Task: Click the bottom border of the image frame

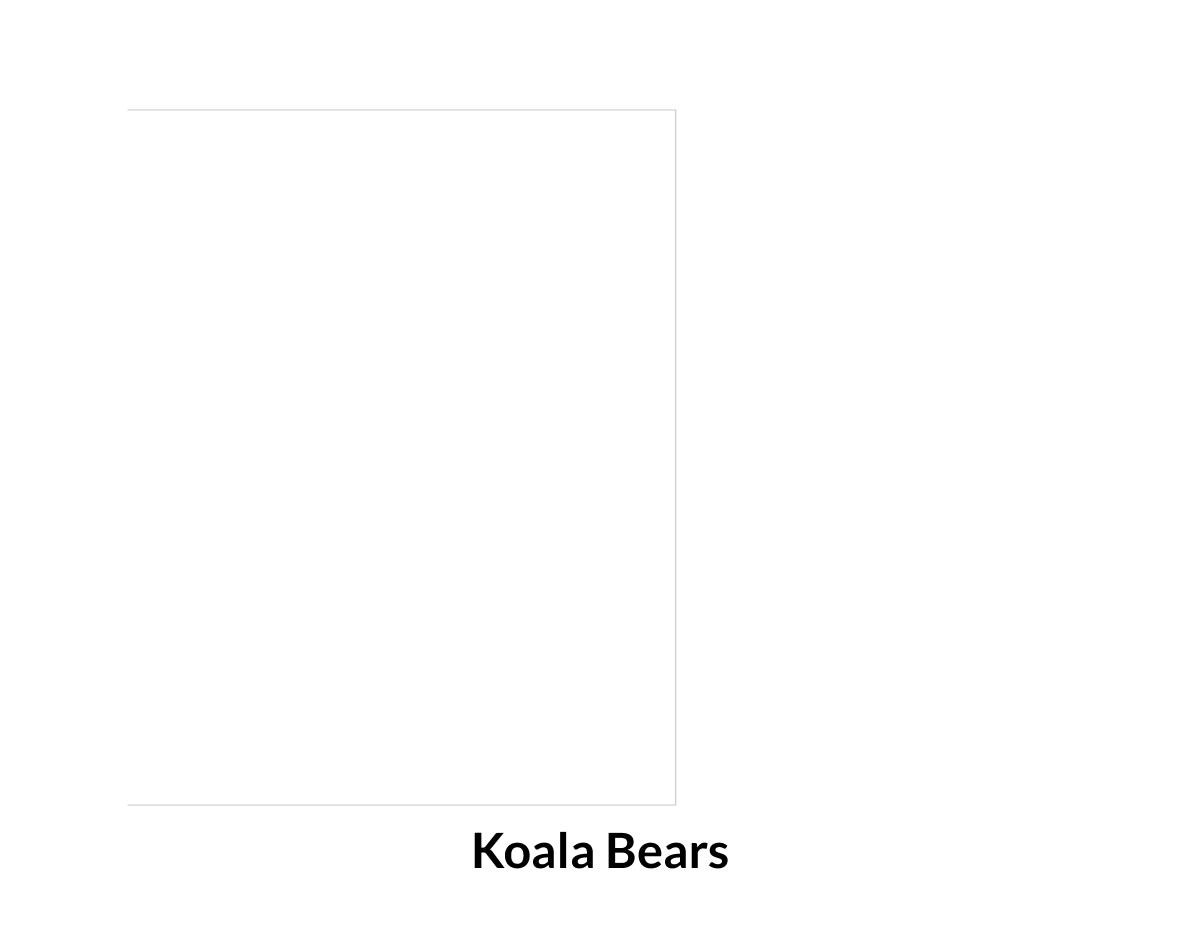Action: [x=400, y=804]
